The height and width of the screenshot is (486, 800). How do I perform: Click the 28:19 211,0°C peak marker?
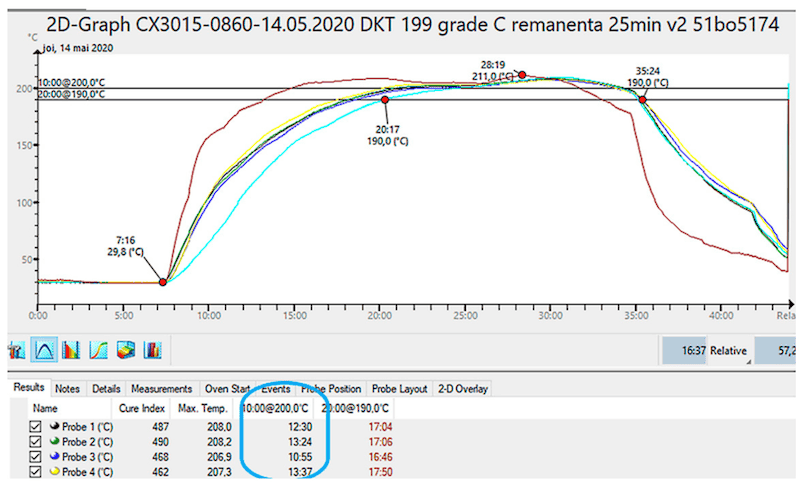click(x=522, y=75)
